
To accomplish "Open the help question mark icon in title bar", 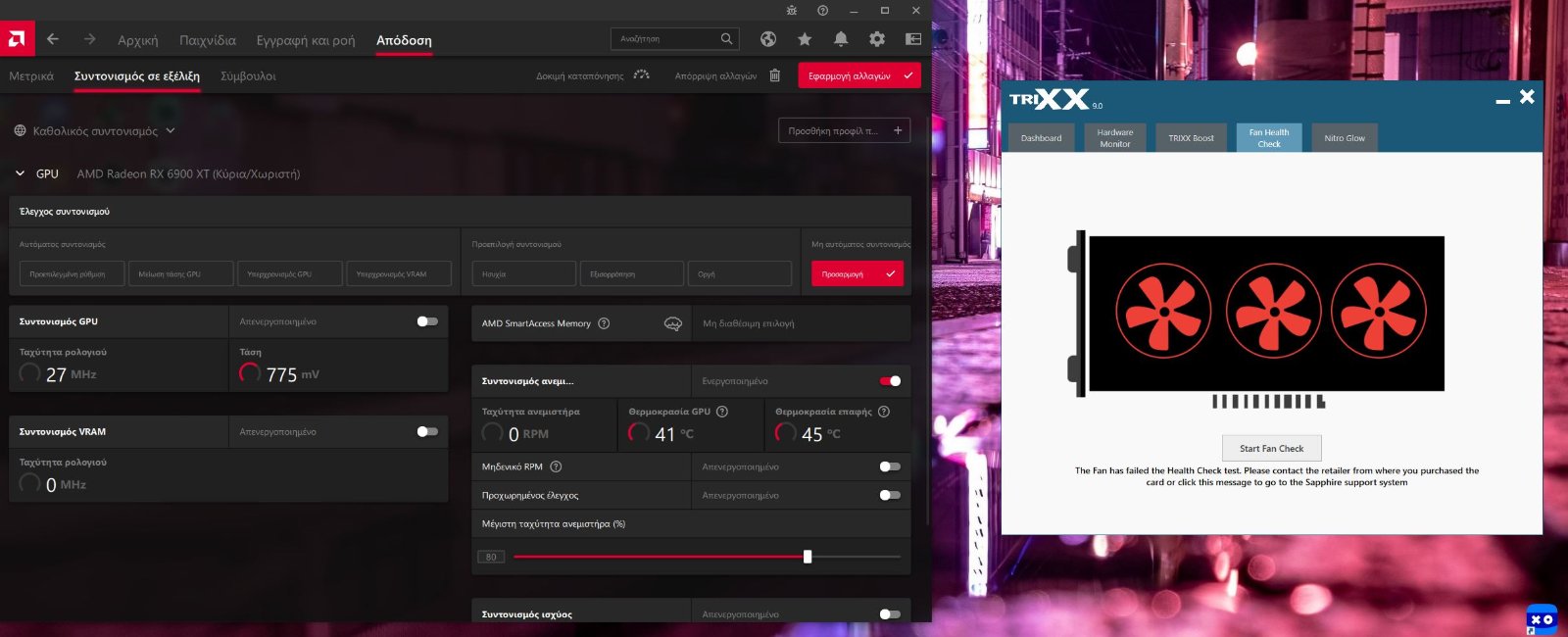I will (822, 11).
